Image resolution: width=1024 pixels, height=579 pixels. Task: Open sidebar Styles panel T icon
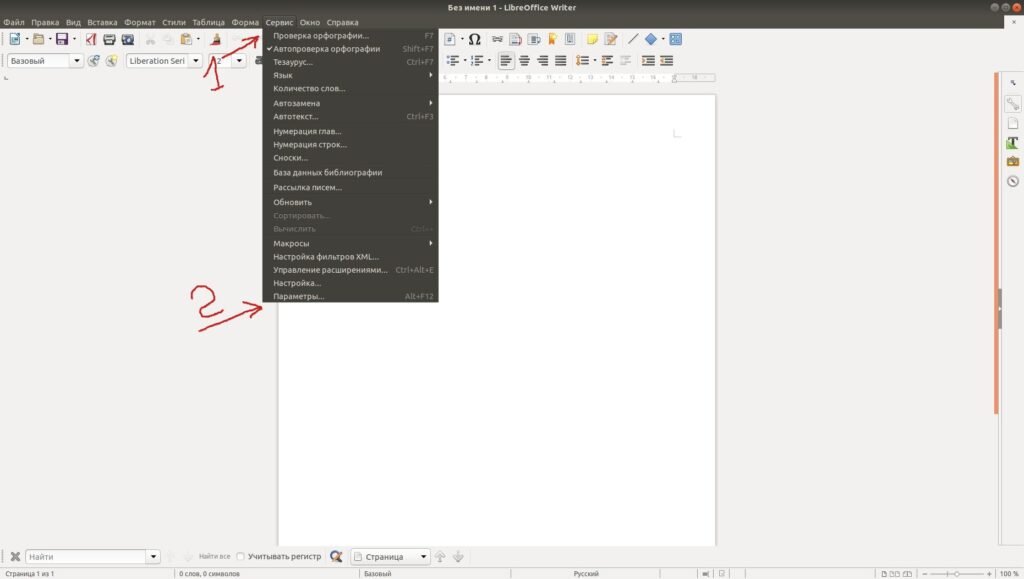coord(1013,142)
